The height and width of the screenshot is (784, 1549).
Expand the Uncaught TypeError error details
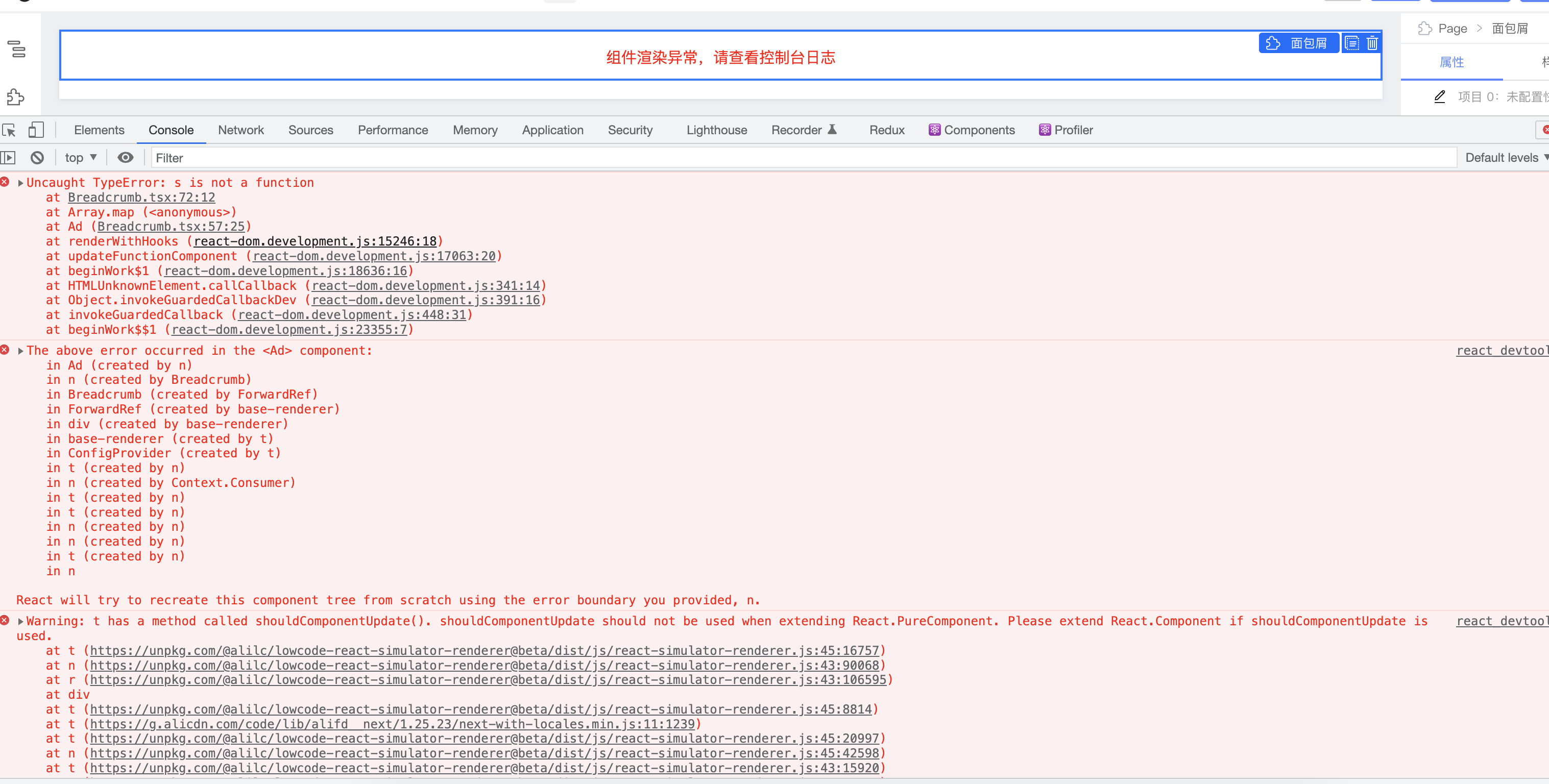pos(20,182)
